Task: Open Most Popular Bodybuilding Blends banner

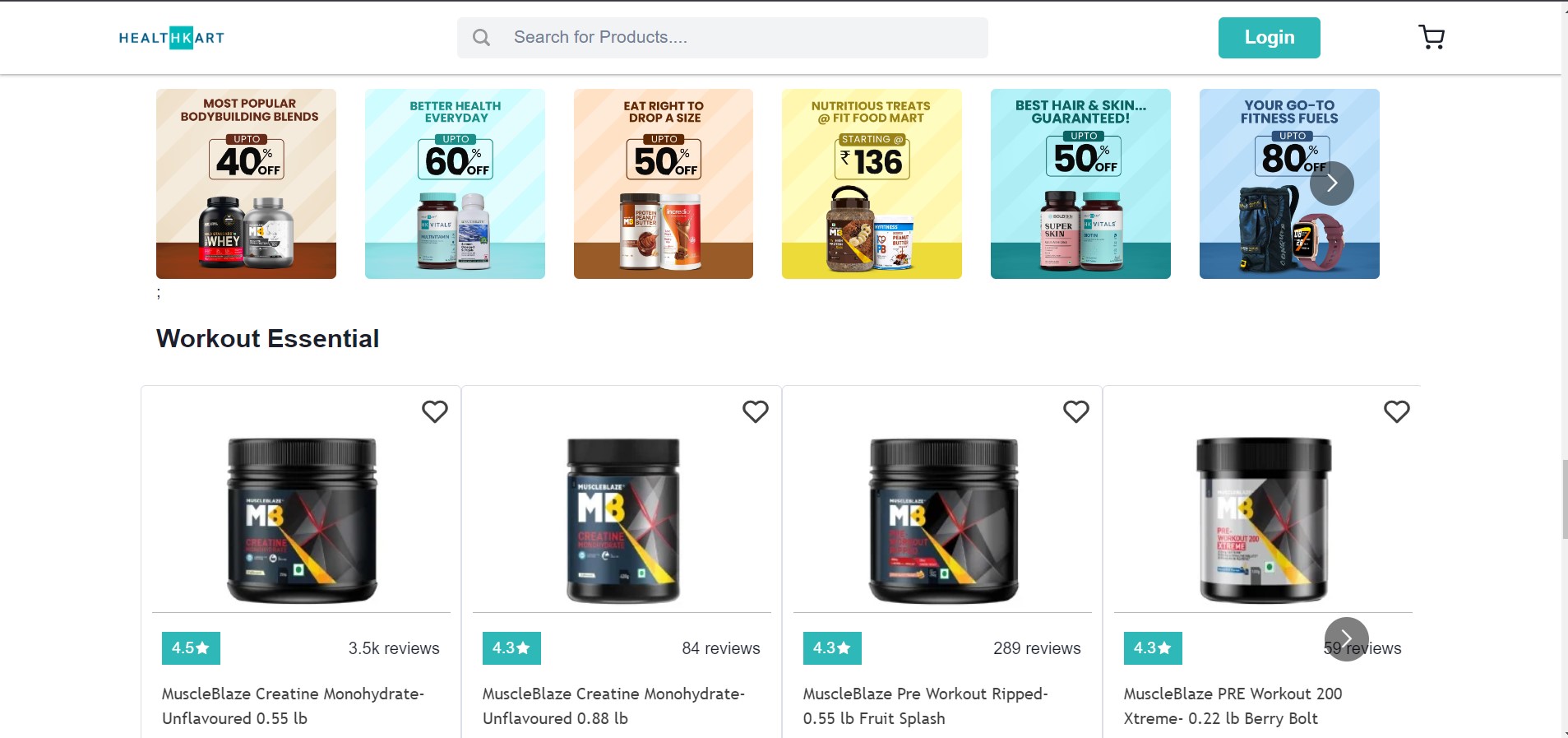Action: [x=246, y=183]
